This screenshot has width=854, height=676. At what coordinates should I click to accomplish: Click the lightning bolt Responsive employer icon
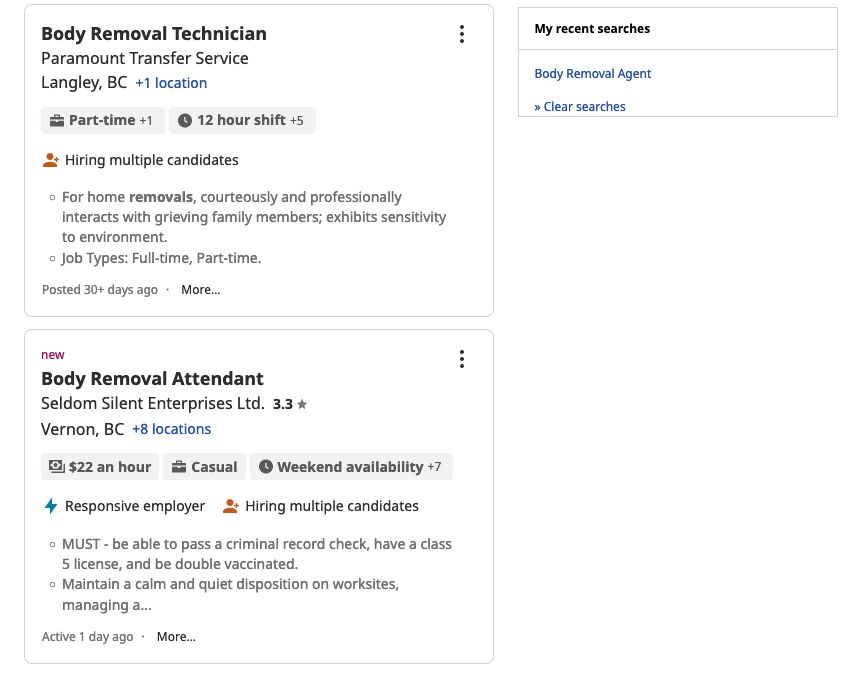51,506
